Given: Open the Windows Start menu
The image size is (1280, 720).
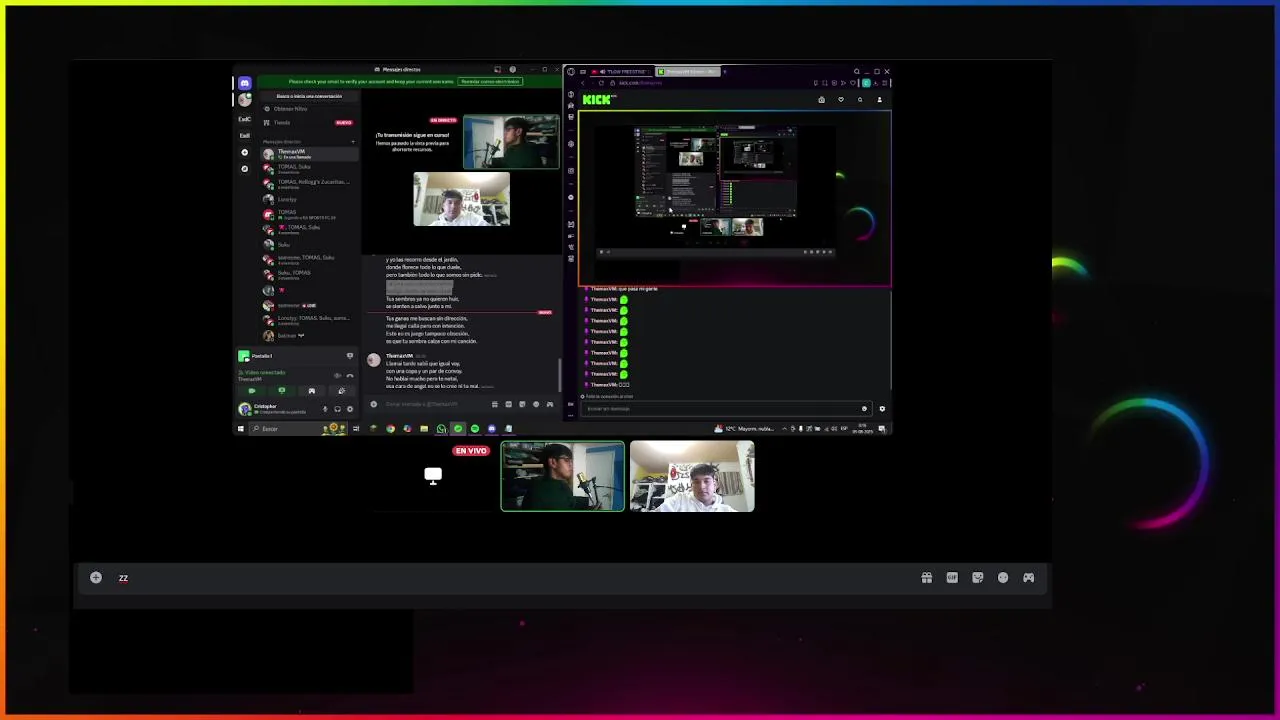Looking at the screenshot, I should 241,429.
